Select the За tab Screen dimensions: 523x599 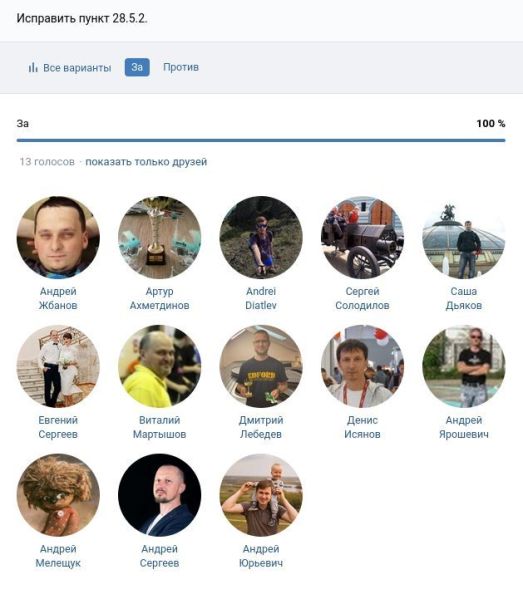click(137, 67)
